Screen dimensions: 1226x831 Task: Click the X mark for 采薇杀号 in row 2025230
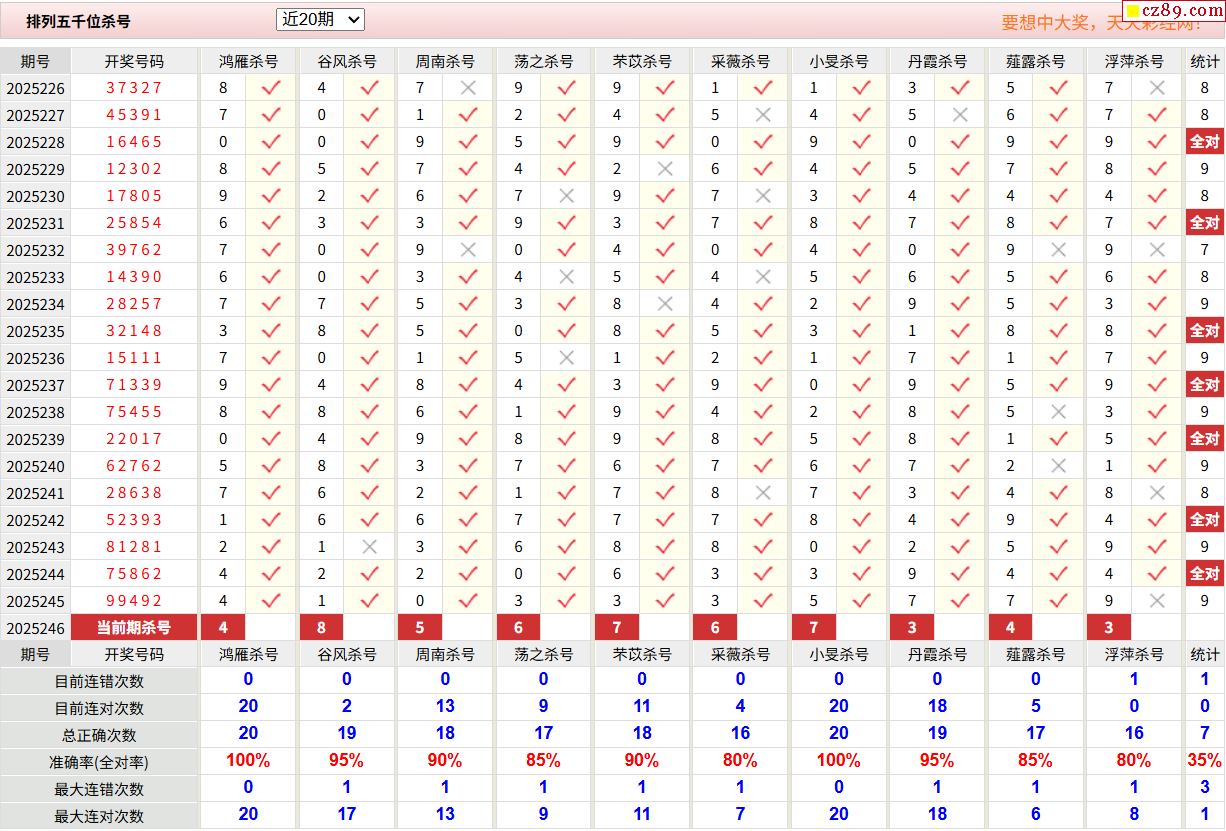point(764,196)
